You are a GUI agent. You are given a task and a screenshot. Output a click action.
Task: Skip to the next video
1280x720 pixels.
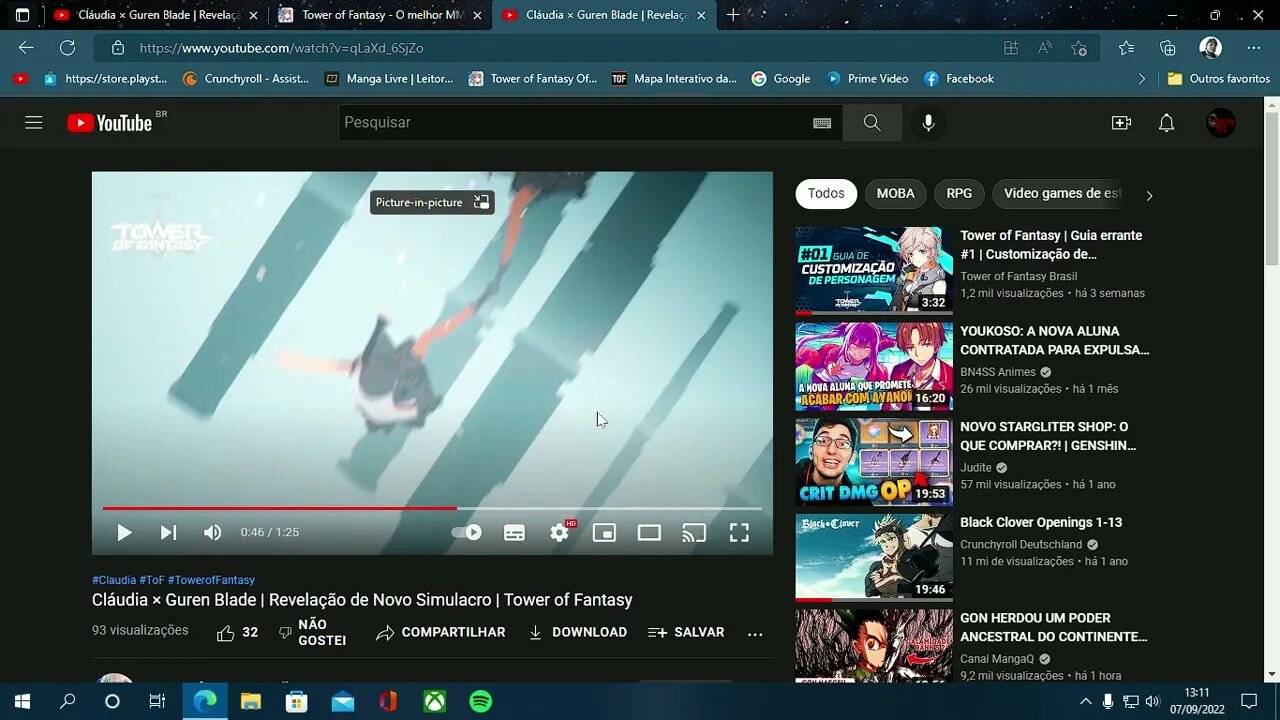coord(168,533)
